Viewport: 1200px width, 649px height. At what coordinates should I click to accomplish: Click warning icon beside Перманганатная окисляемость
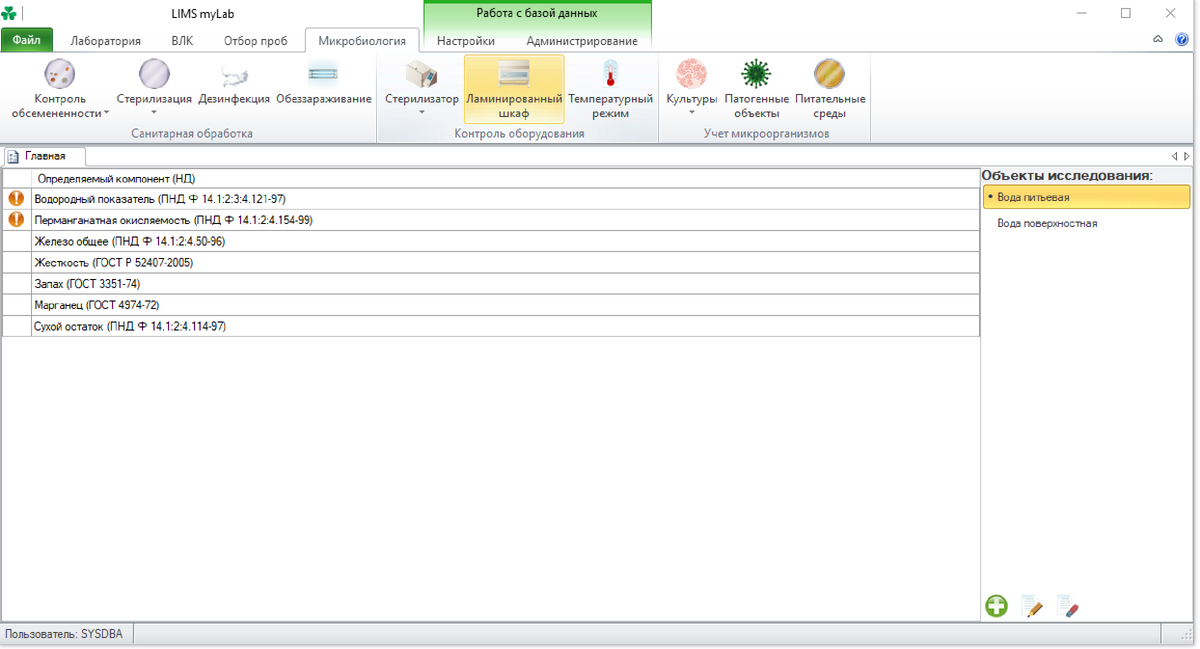pyautogui.click(x=16, y=220)
